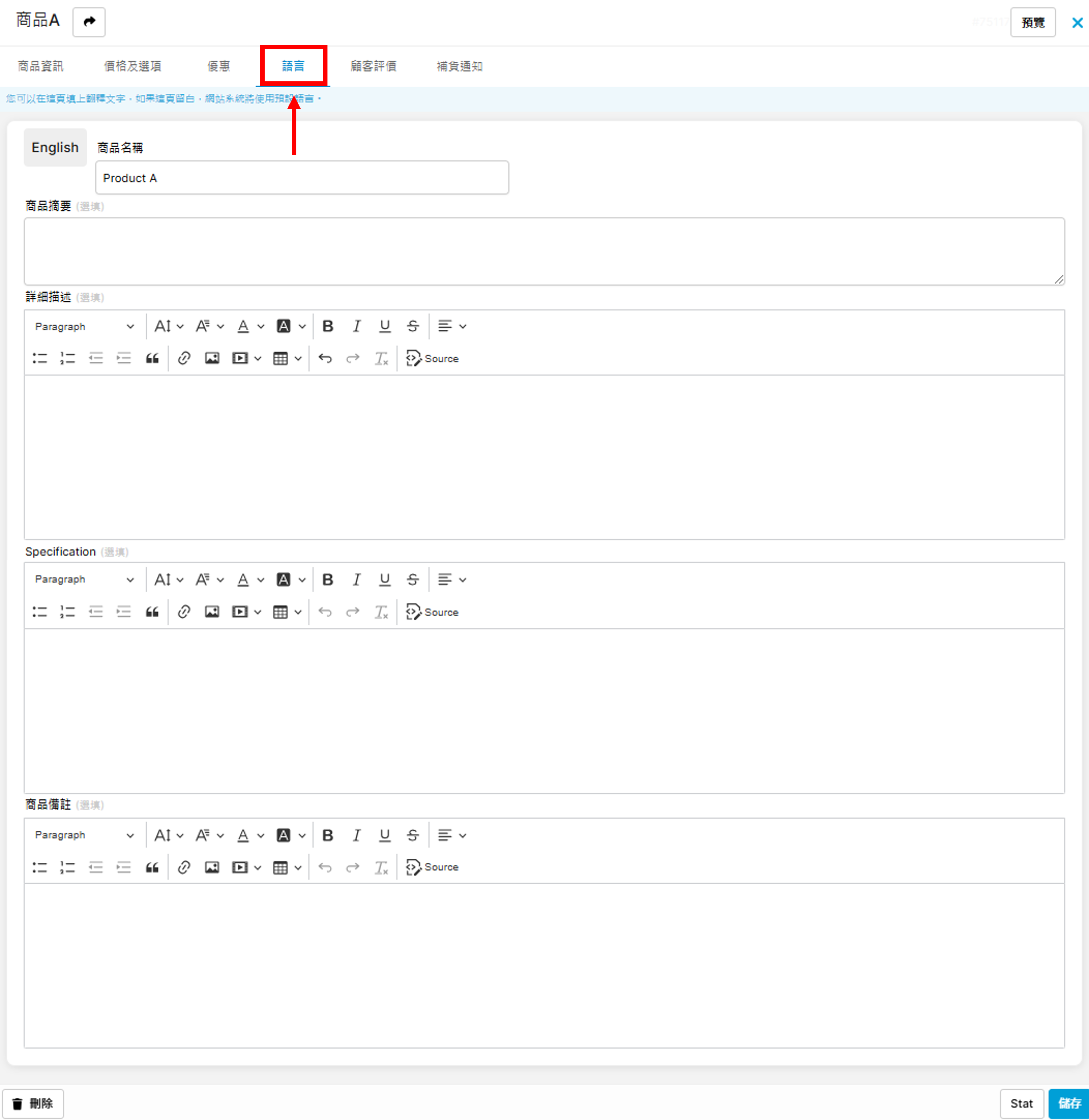Image resolution: width=1089 pixels, height=1120 pixels.
Task: Click the 刪除 delete button
Action: [x=33, y=1103]
